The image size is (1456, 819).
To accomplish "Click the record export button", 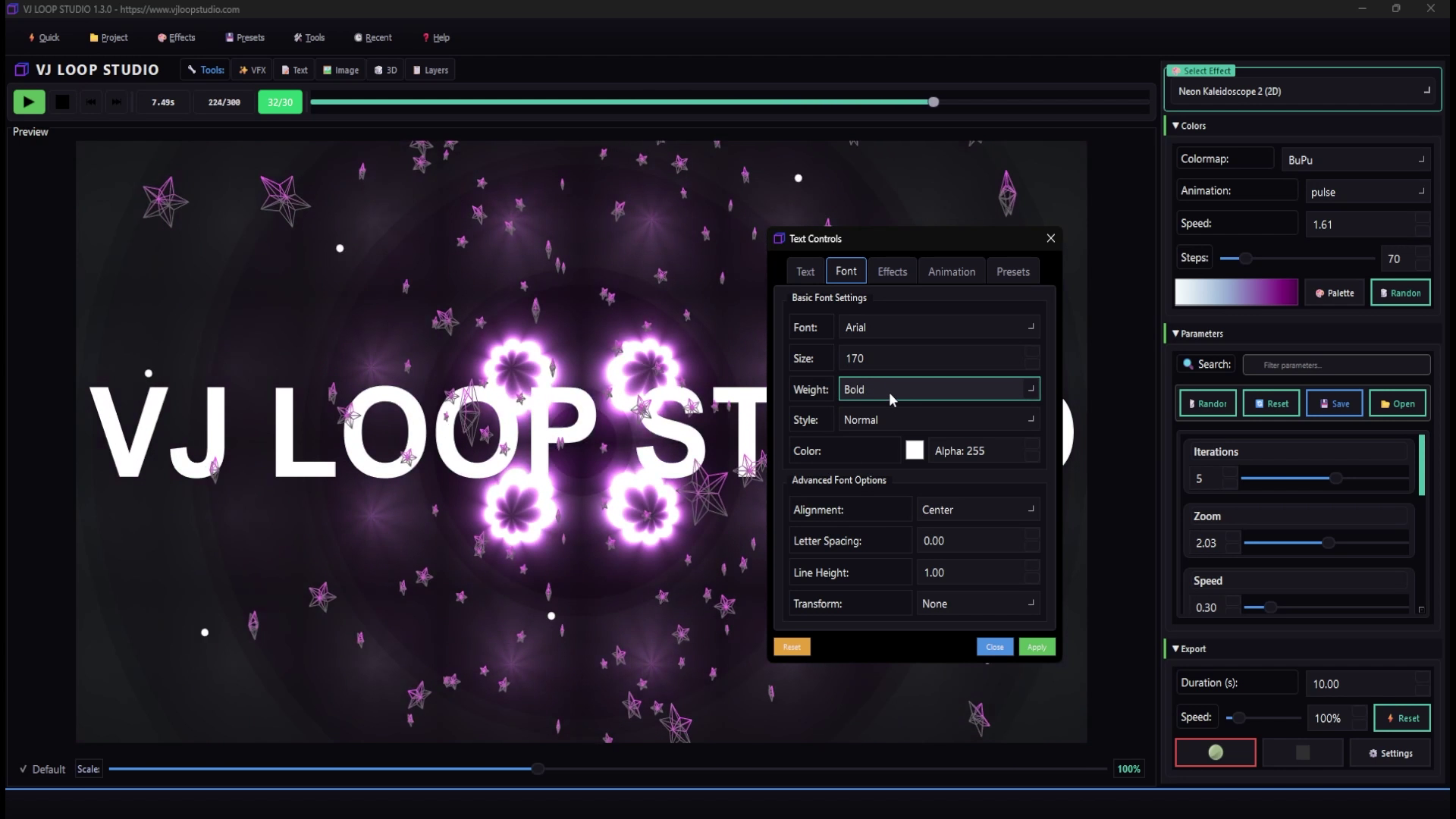I will coord(1215,752).
